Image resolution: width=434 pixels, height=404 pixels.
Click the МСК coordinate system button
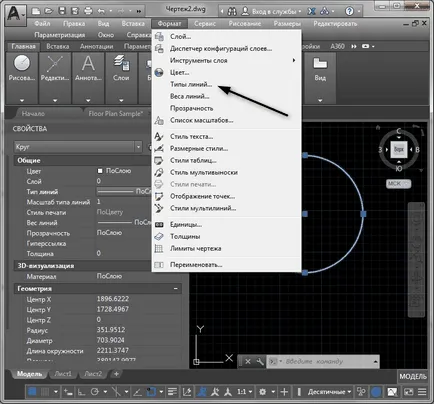[399, 184]
